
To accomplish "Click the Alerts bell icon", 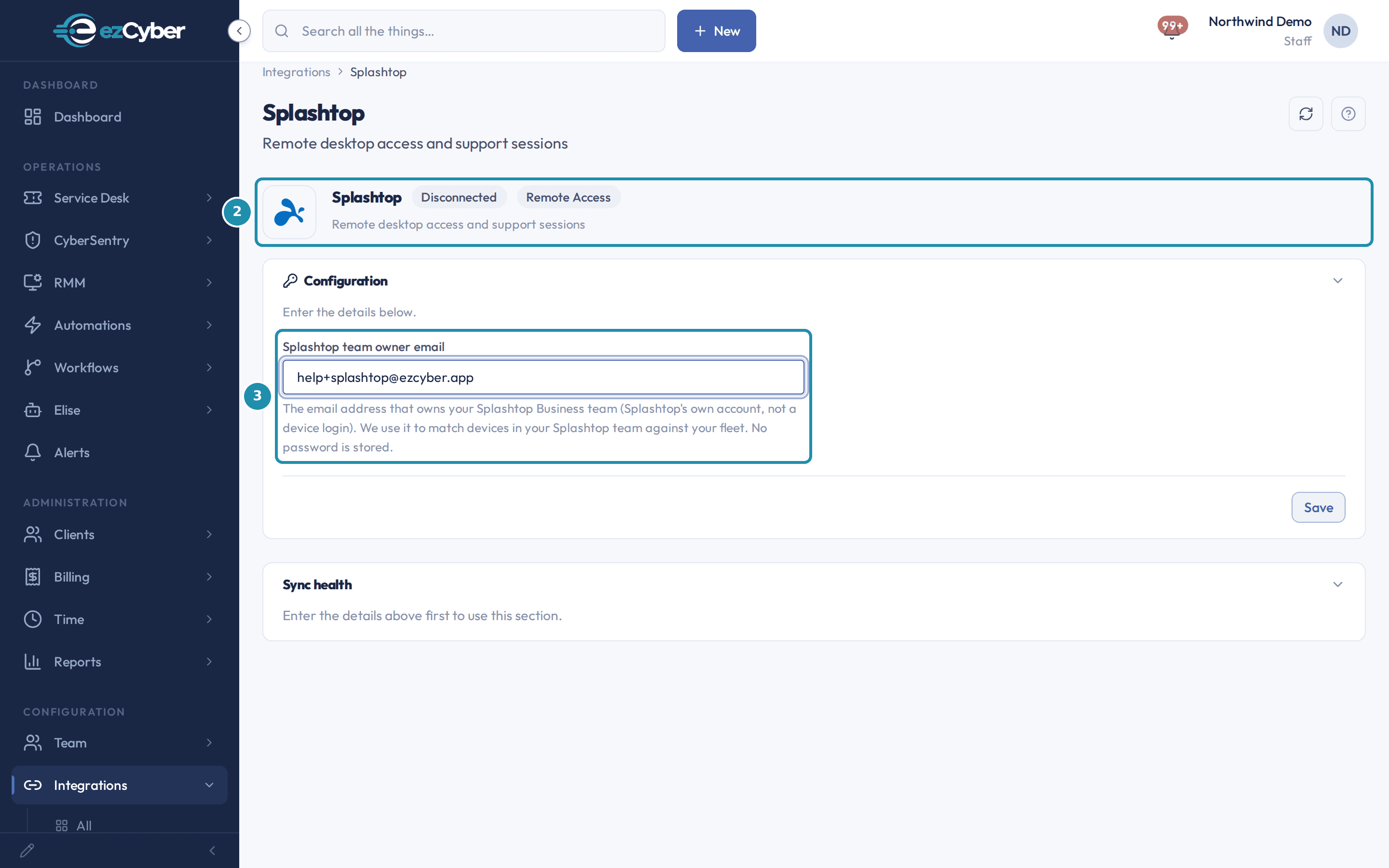I will (33, 452).
